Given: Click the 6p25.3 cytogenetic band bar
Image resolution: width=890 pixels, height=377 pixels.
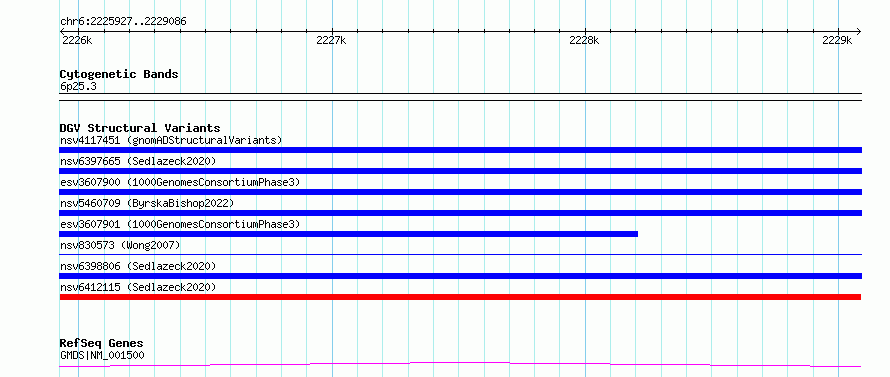Looking at the screenshot, I should (460, 97).
